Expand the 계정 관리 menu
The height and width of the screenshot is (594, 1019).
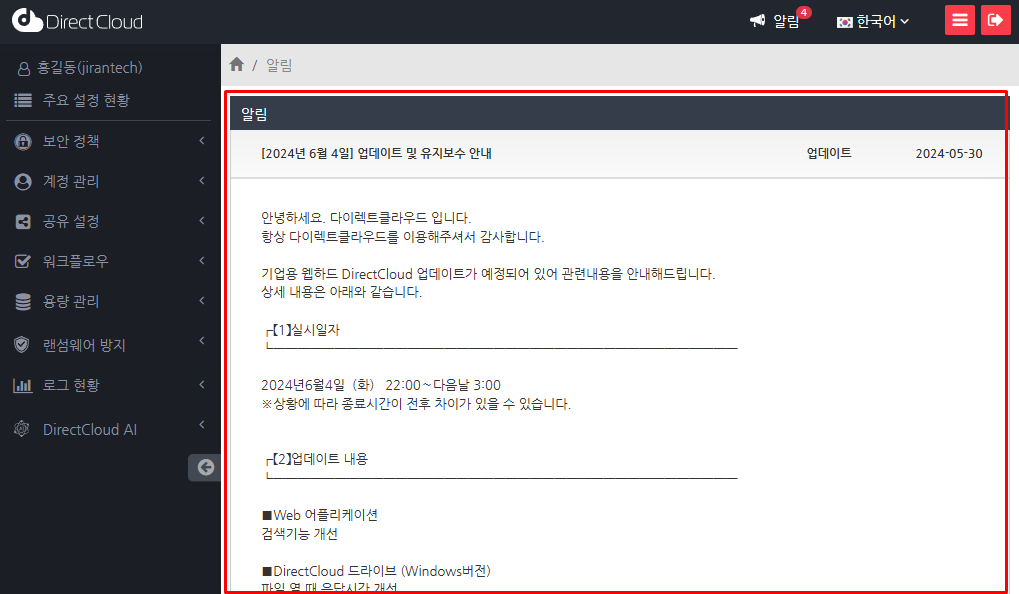[71, 182]
